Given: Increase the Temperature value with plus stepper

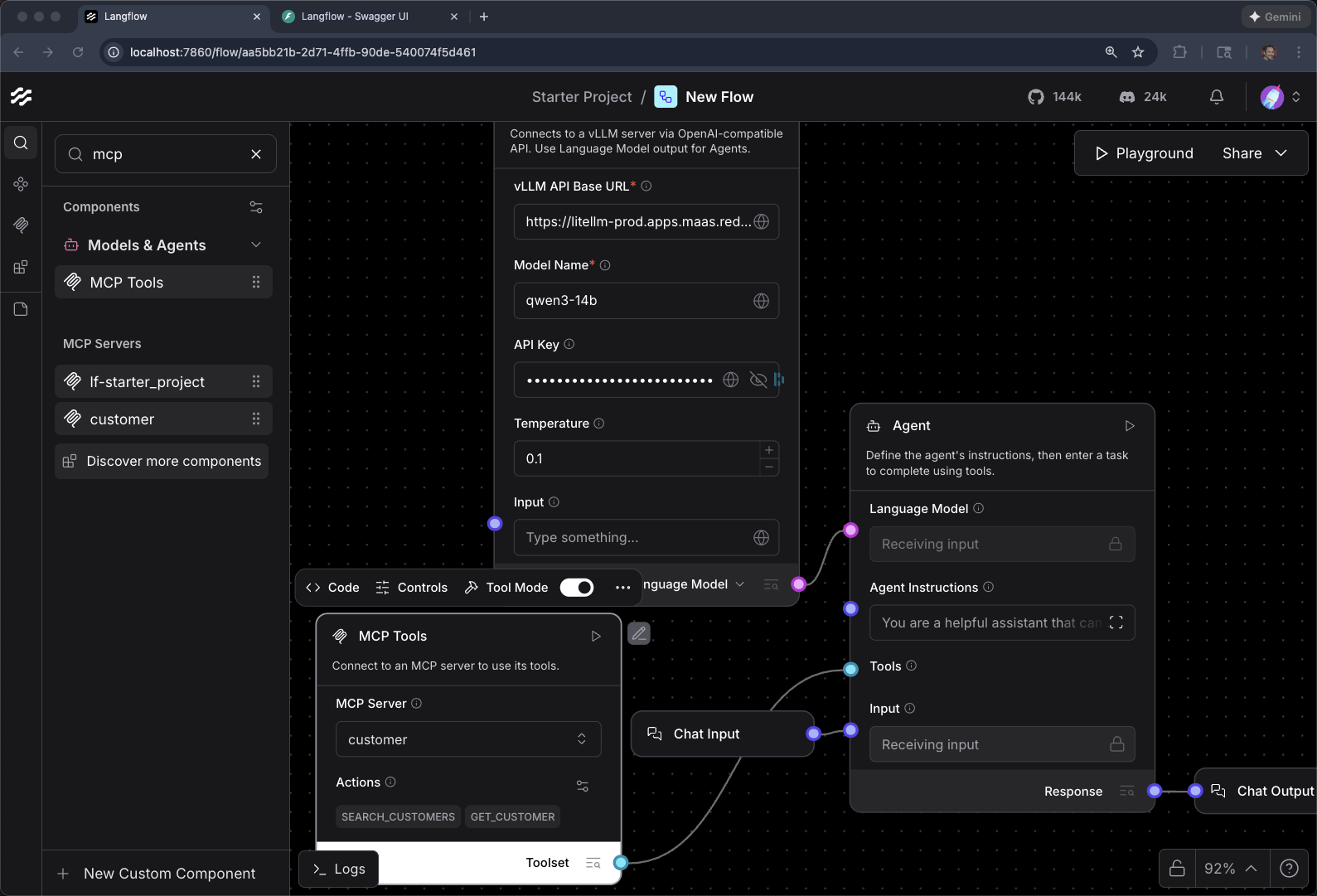Looking at the screenshot, I should [768, 449].
